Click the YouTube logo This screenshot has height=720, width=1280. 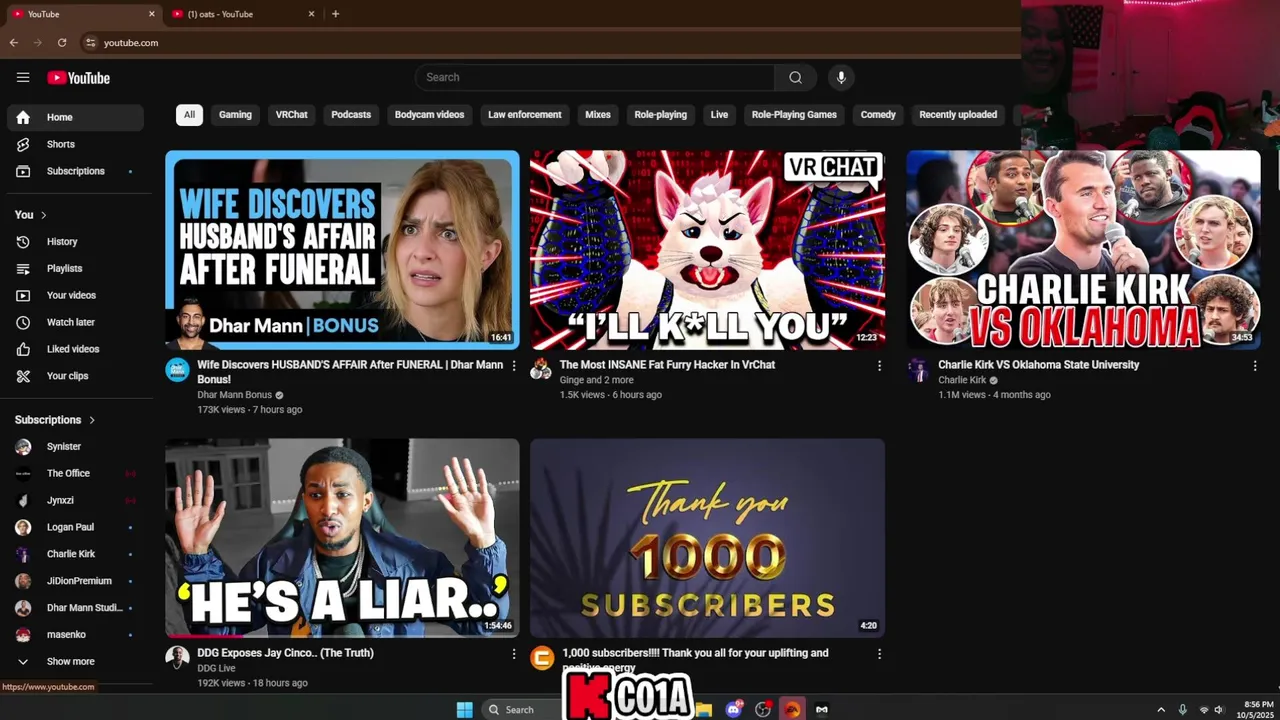(78, 78)
